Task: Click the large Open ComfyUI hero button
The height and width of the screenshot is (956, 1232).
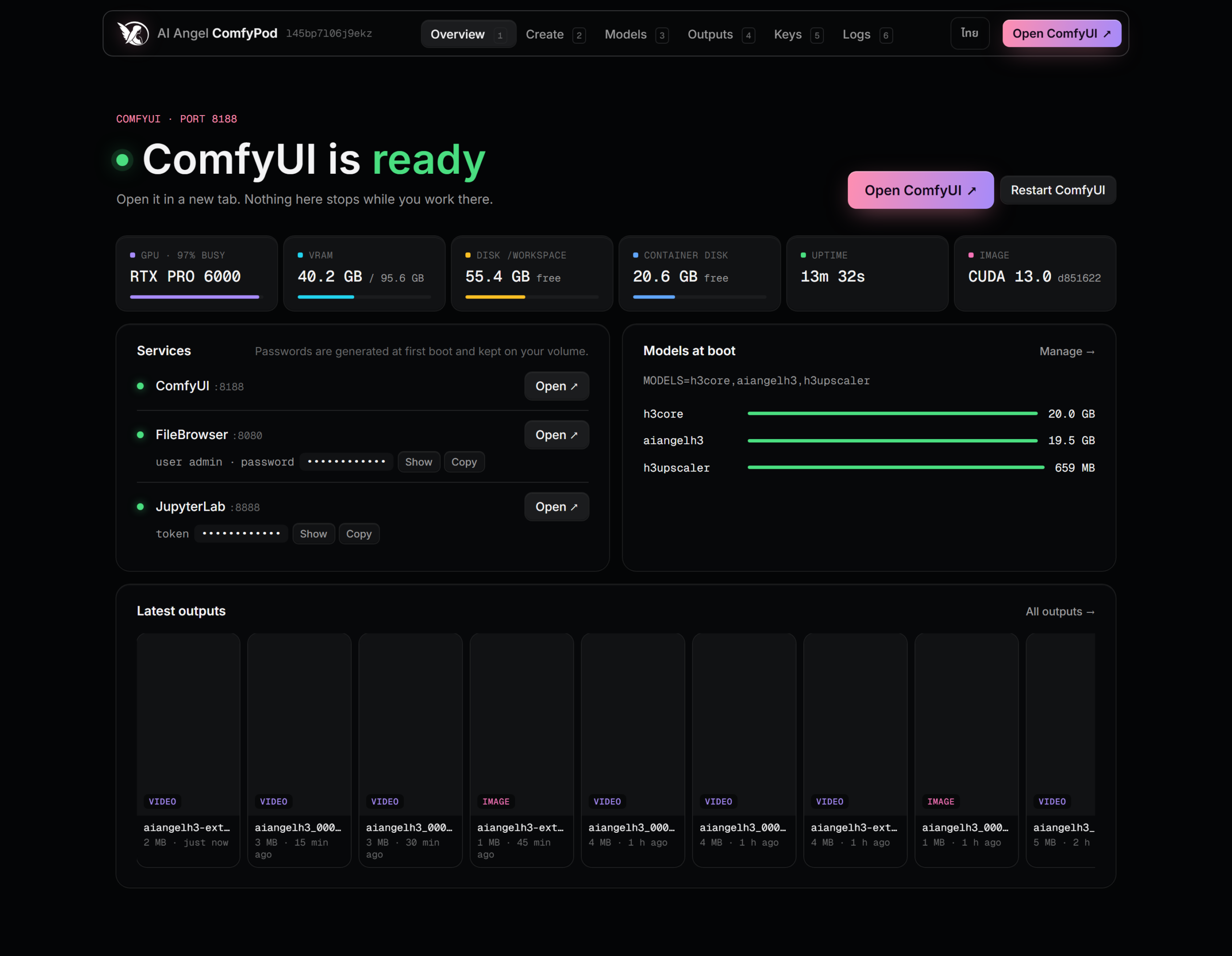Action: (x=920, y=190)
